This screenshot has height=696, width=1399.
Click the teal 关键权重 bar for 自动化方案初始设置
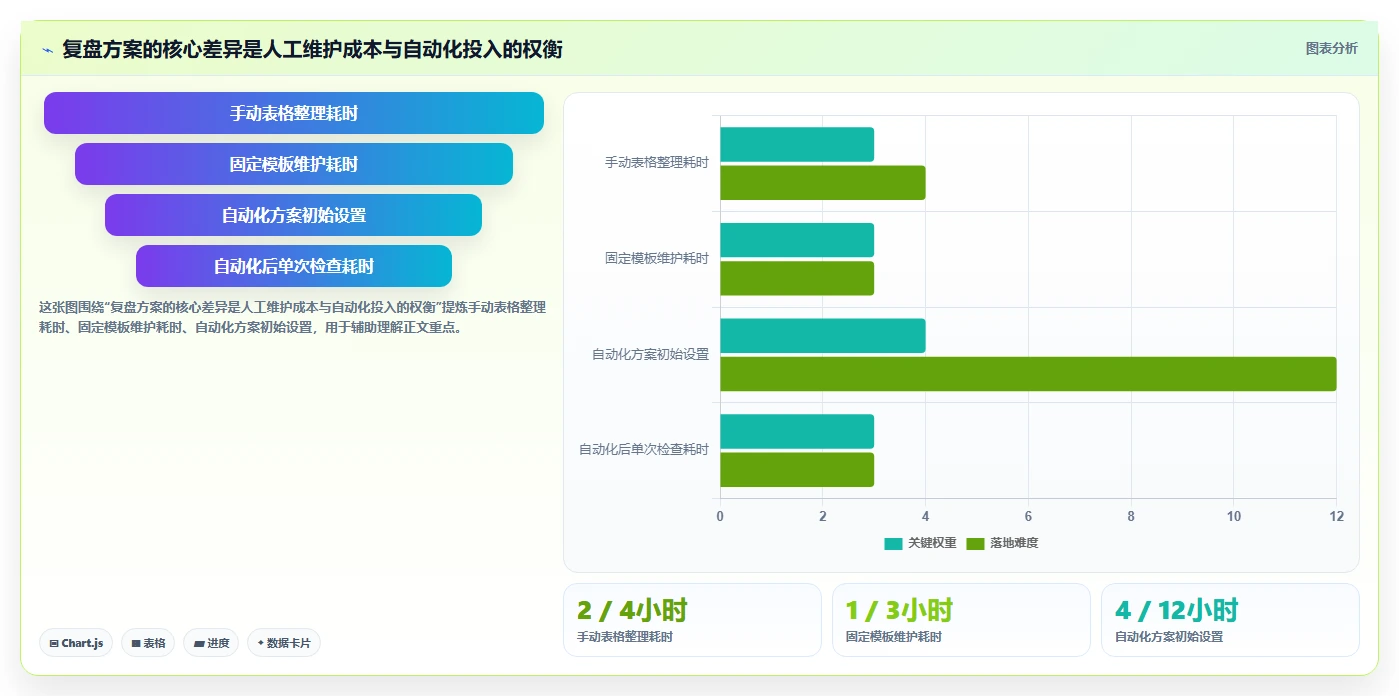tap(823, 336)
